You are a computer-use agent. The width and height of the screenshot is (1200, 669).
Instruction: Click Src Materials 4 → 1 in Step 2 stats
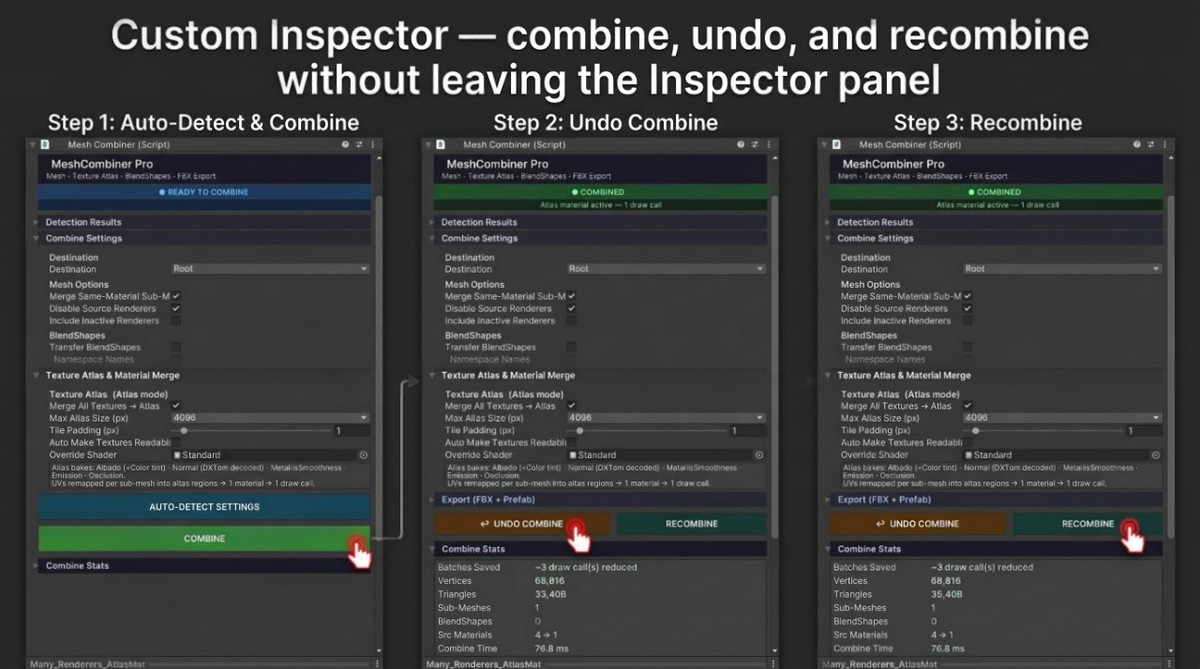coord(546,635)
